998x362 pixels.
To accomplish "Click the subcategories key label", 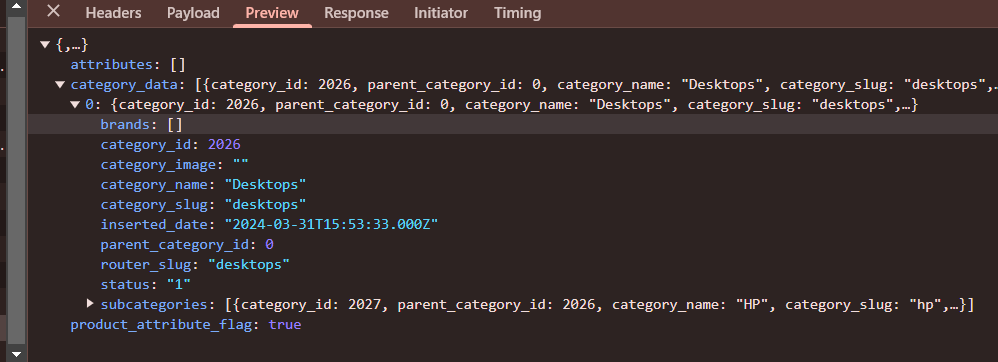I will 155,305.
